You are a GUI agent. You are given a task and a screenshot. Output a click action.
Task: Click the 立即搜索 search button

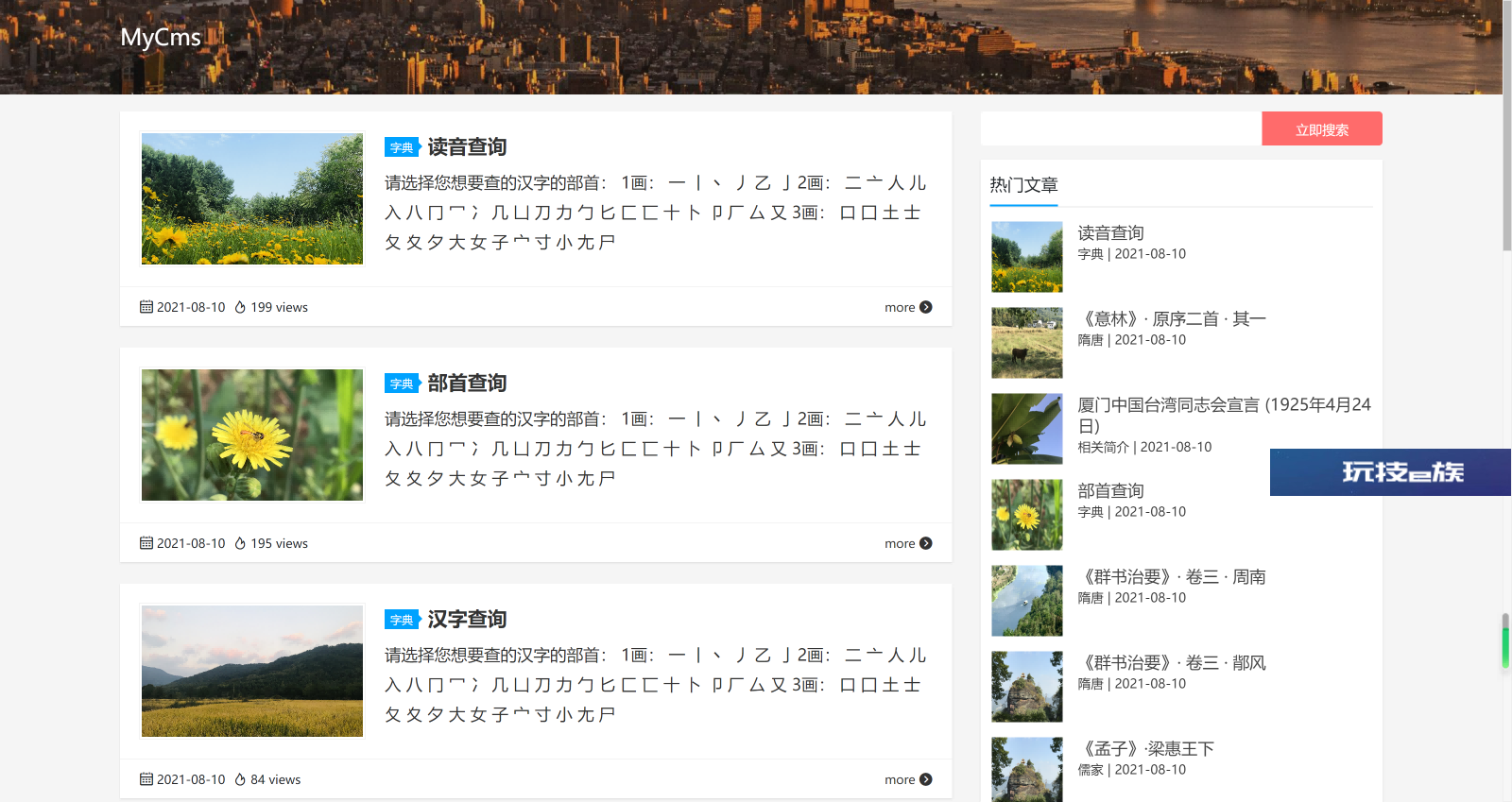1321,129
